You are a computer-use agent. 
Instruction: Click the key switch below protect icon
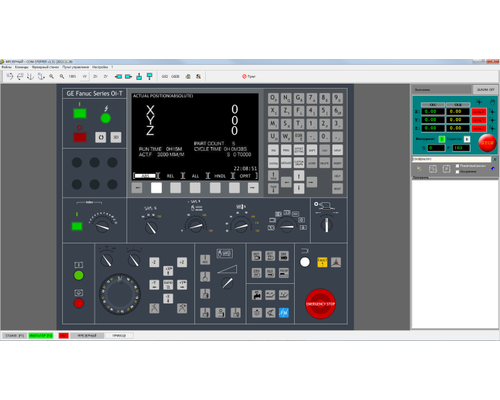tap(327, 225)
